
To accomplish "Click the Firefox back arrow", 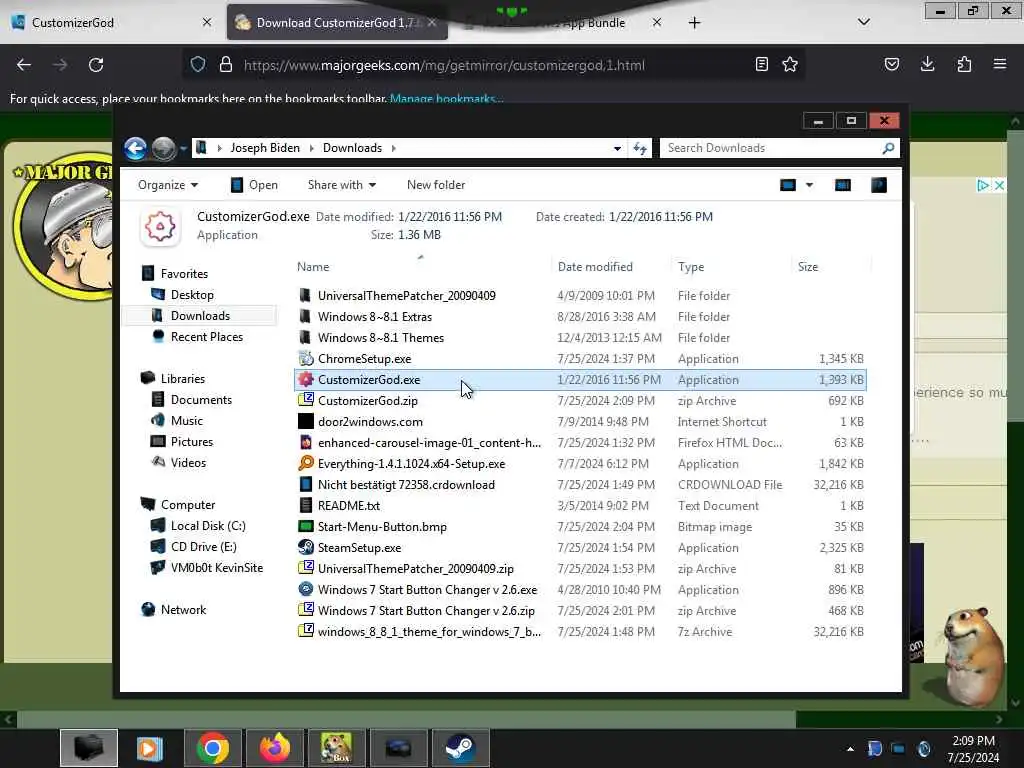I will point(24,65).
